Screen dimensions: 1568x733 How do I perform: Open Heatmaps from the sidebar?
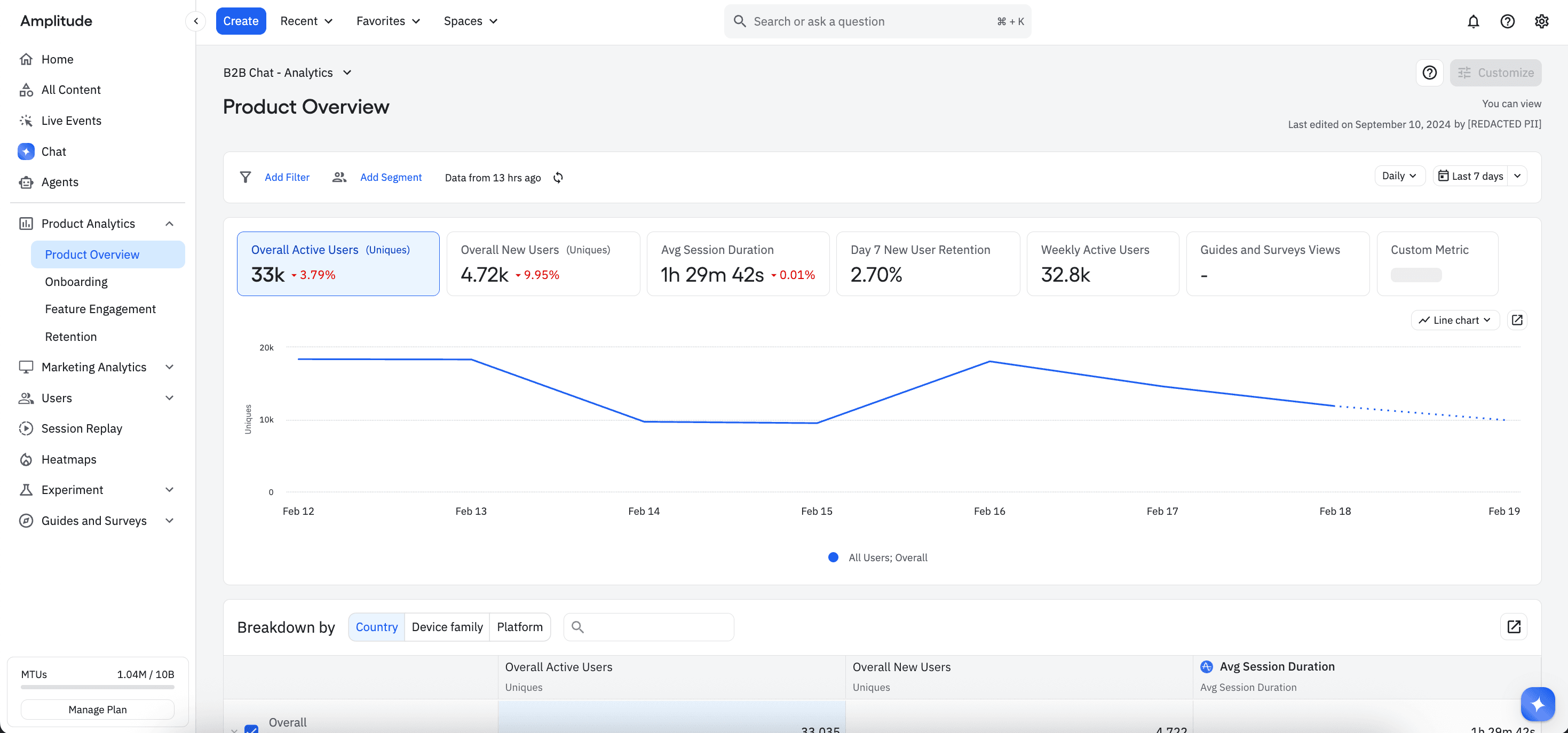pos(69,459)
